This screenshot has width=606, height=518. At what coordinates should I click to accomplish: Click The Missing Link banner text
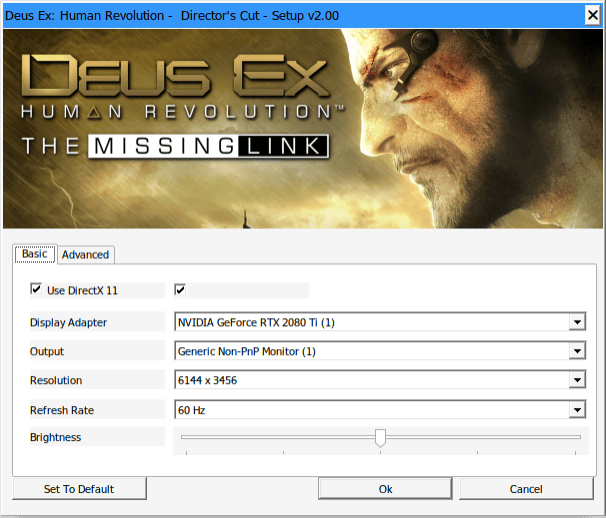[x=175, y=147]
